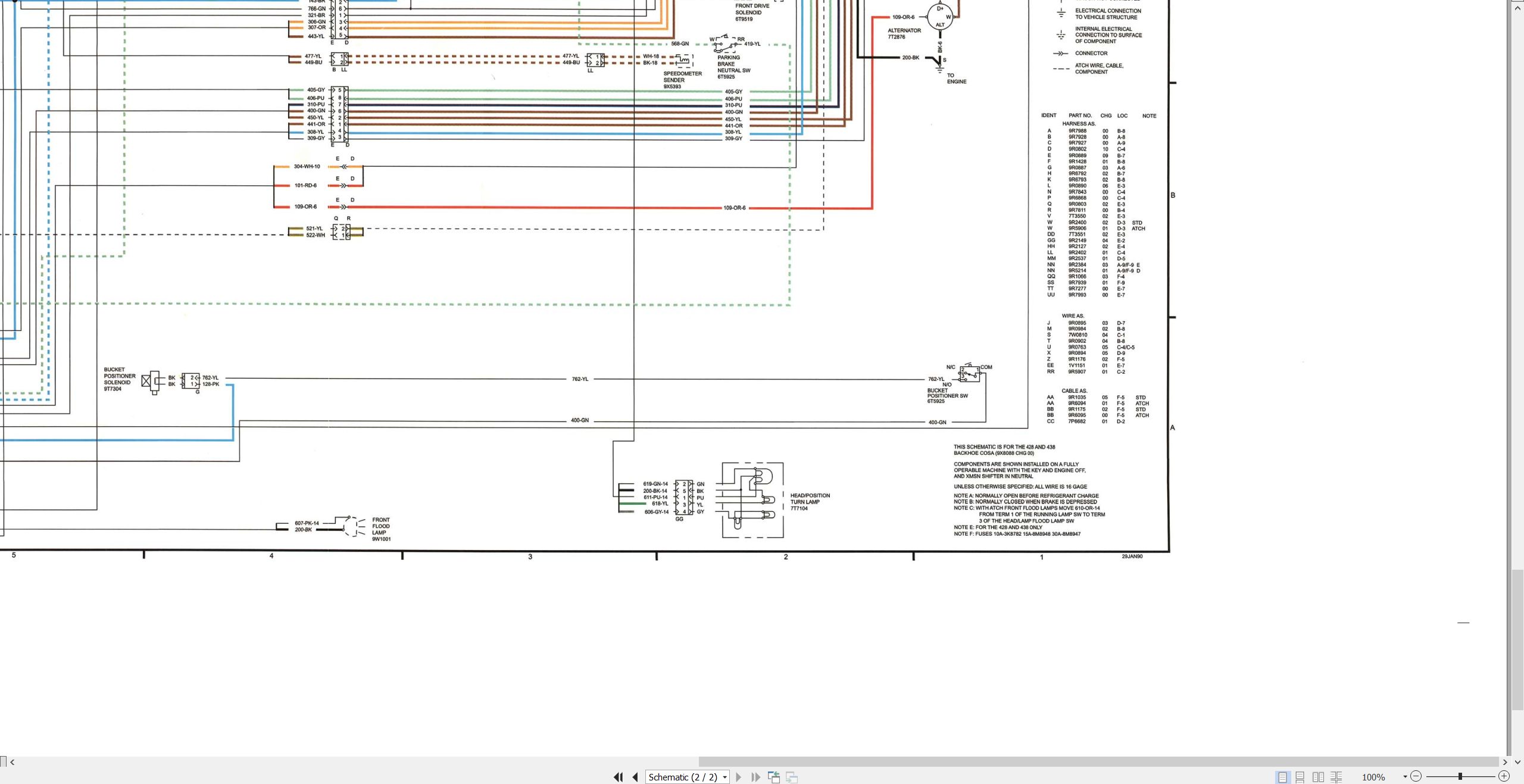Go to the next page
Viewport: 1524px width, 784px height.
pos(739,777)
